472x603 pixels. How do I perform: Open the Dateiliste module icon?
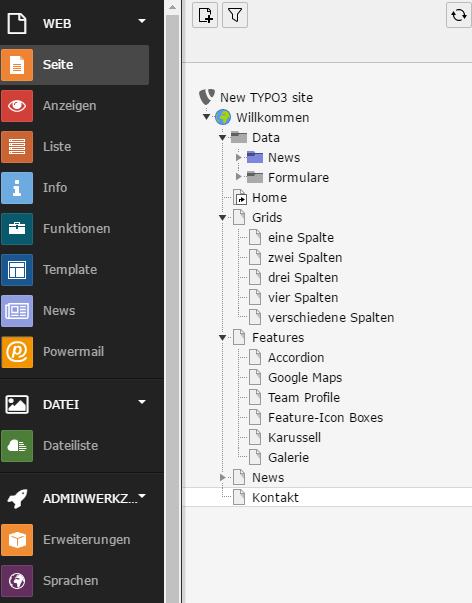17,446
